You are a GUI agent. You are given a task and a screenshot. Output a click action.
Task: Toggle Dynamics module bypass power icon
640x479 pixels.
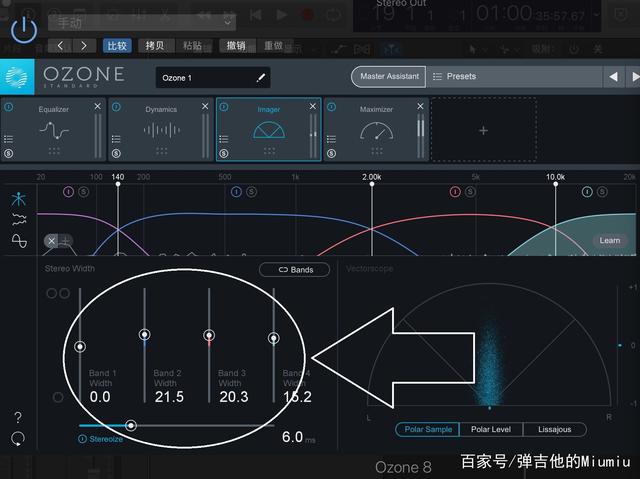point(116,107)
